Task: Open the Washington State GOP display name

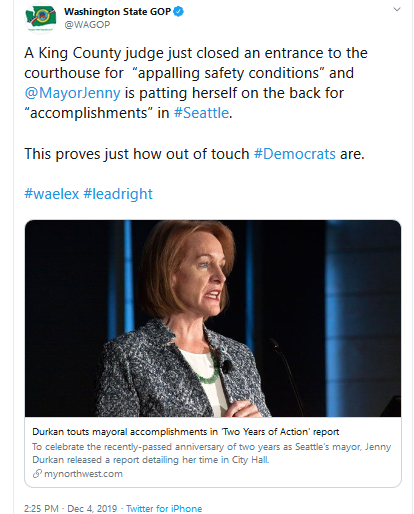Action: [x=117, y=12]
